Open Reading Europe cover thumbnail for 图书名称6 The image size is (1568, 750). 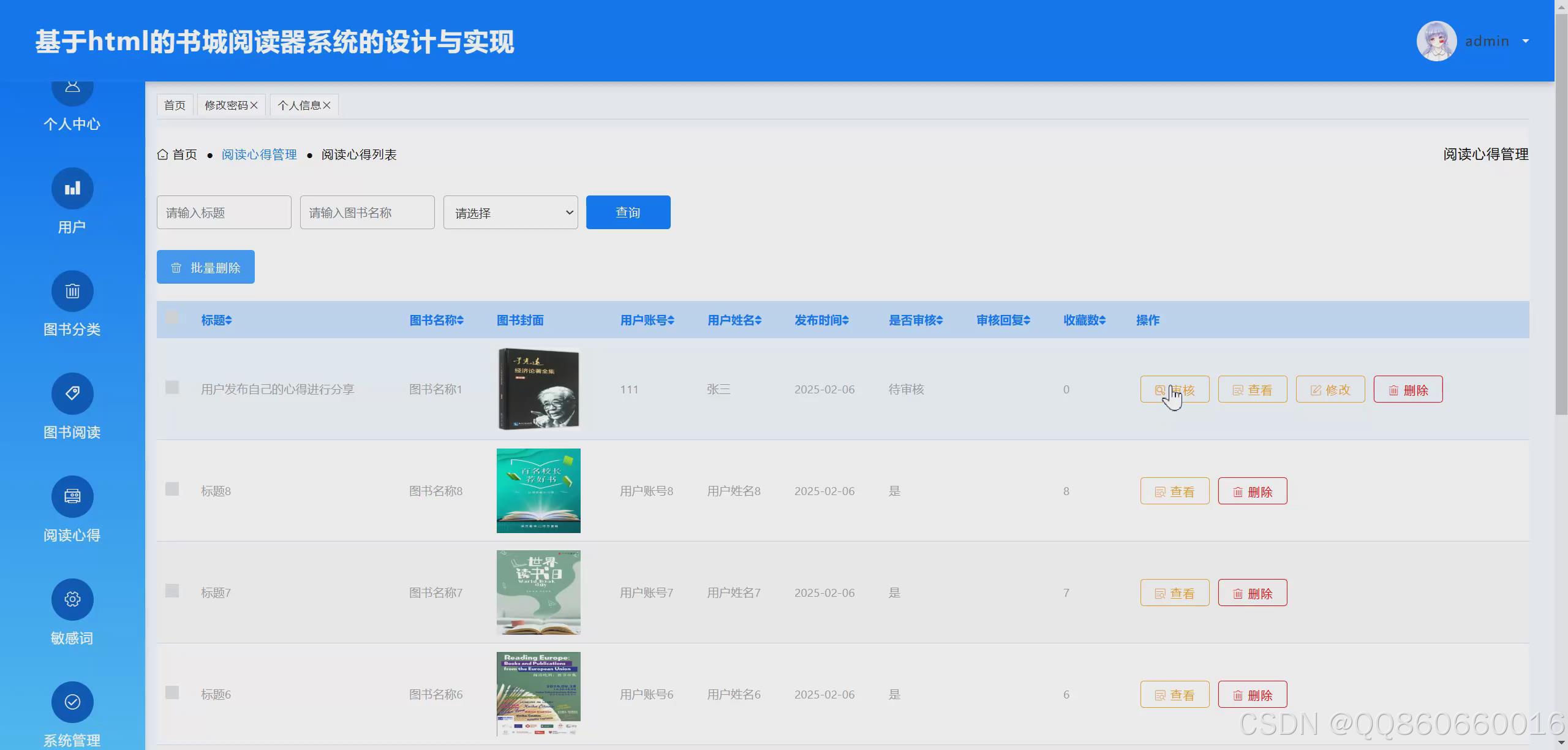[538, 694]
